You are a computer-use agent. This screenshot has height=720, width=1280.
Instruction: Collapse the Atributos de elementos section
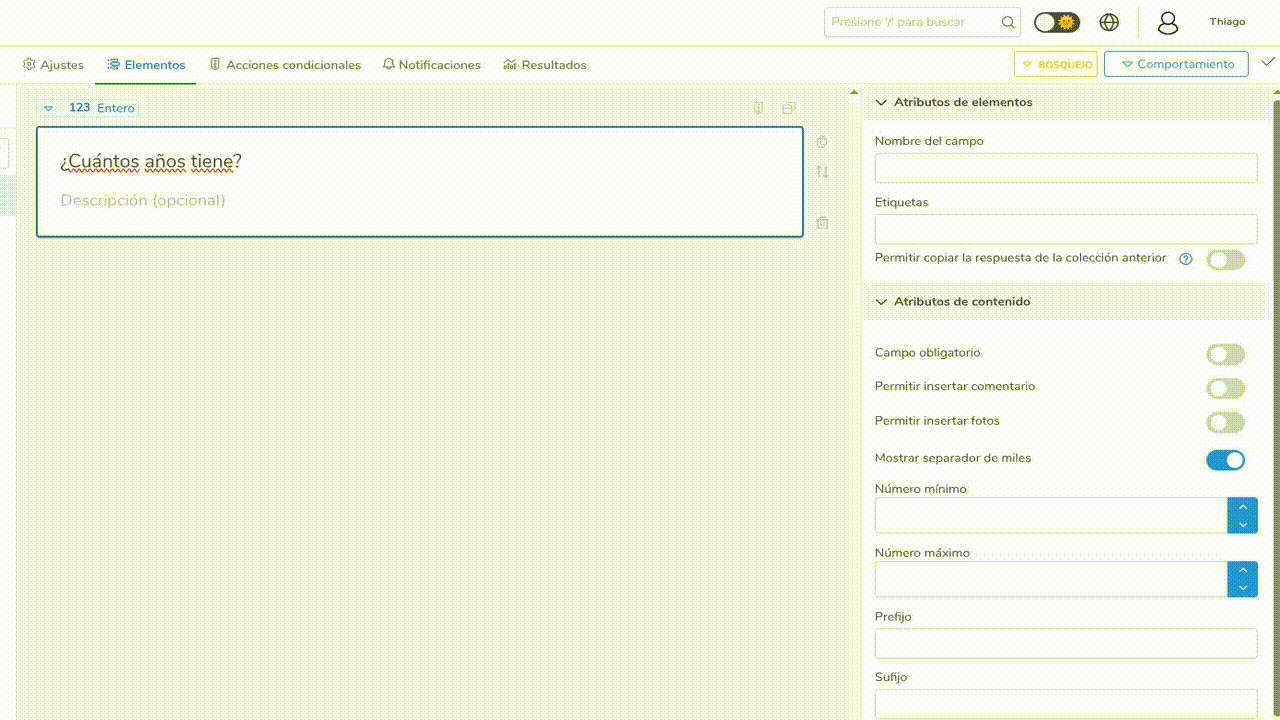pos(882,102)
